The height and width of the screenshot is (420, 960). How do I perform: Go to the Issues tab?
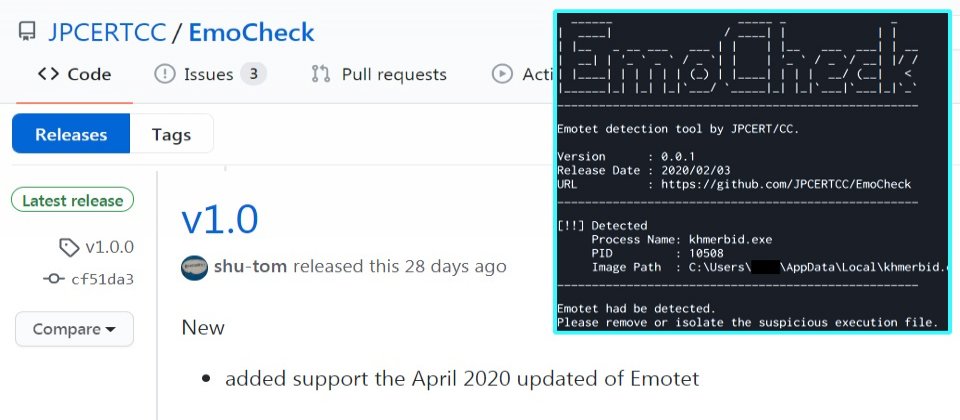(x=210, y=74)
